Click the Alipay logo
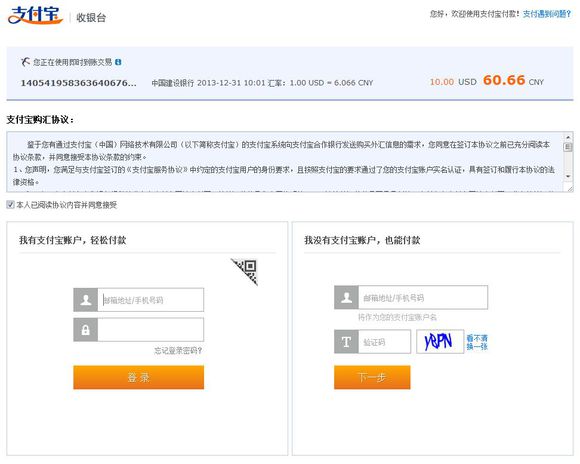Screen dimensions: 580x464 [35, 15]
